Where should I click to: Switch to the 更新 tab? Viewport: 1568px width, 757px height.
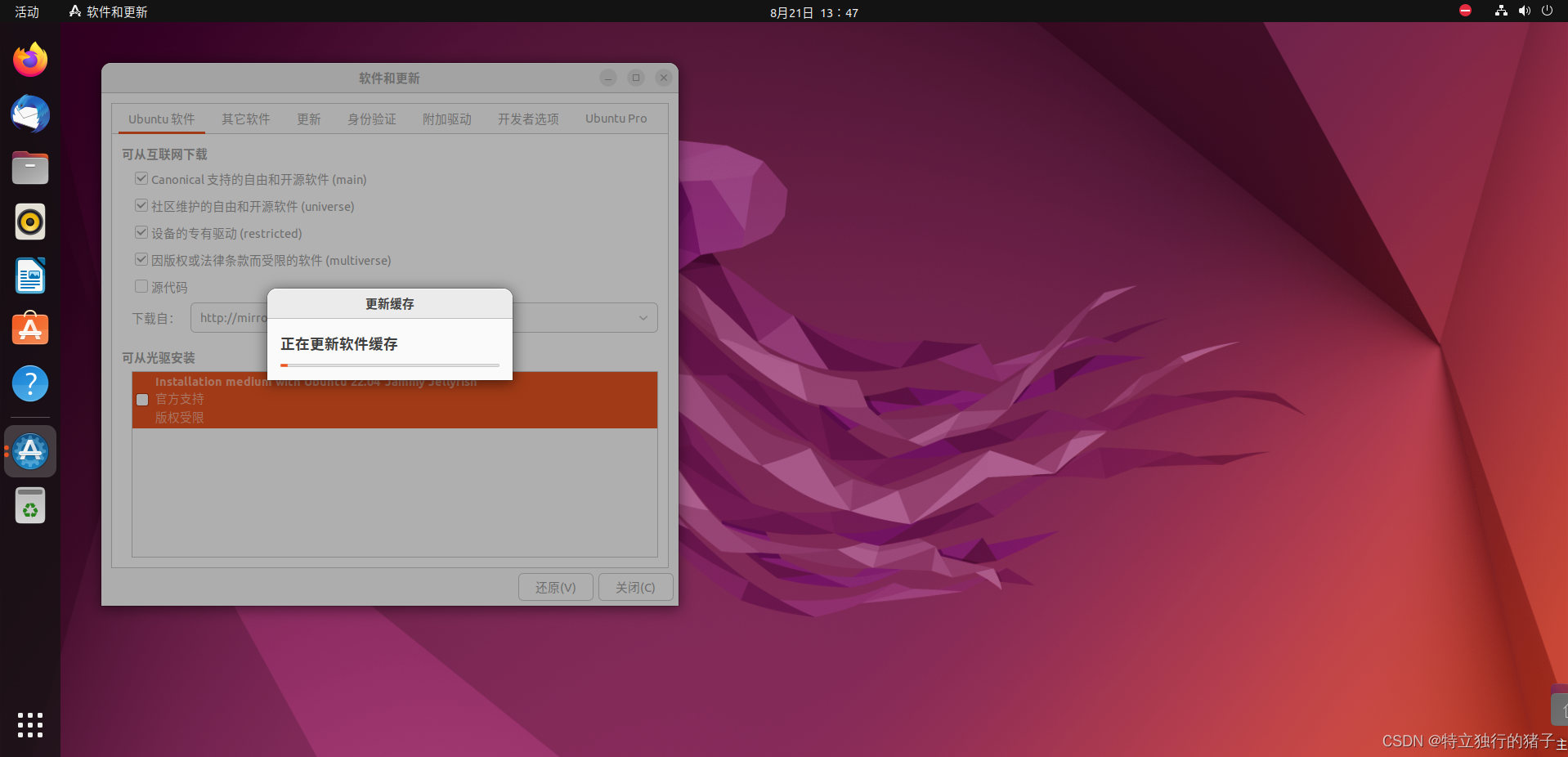pos(308,119)
